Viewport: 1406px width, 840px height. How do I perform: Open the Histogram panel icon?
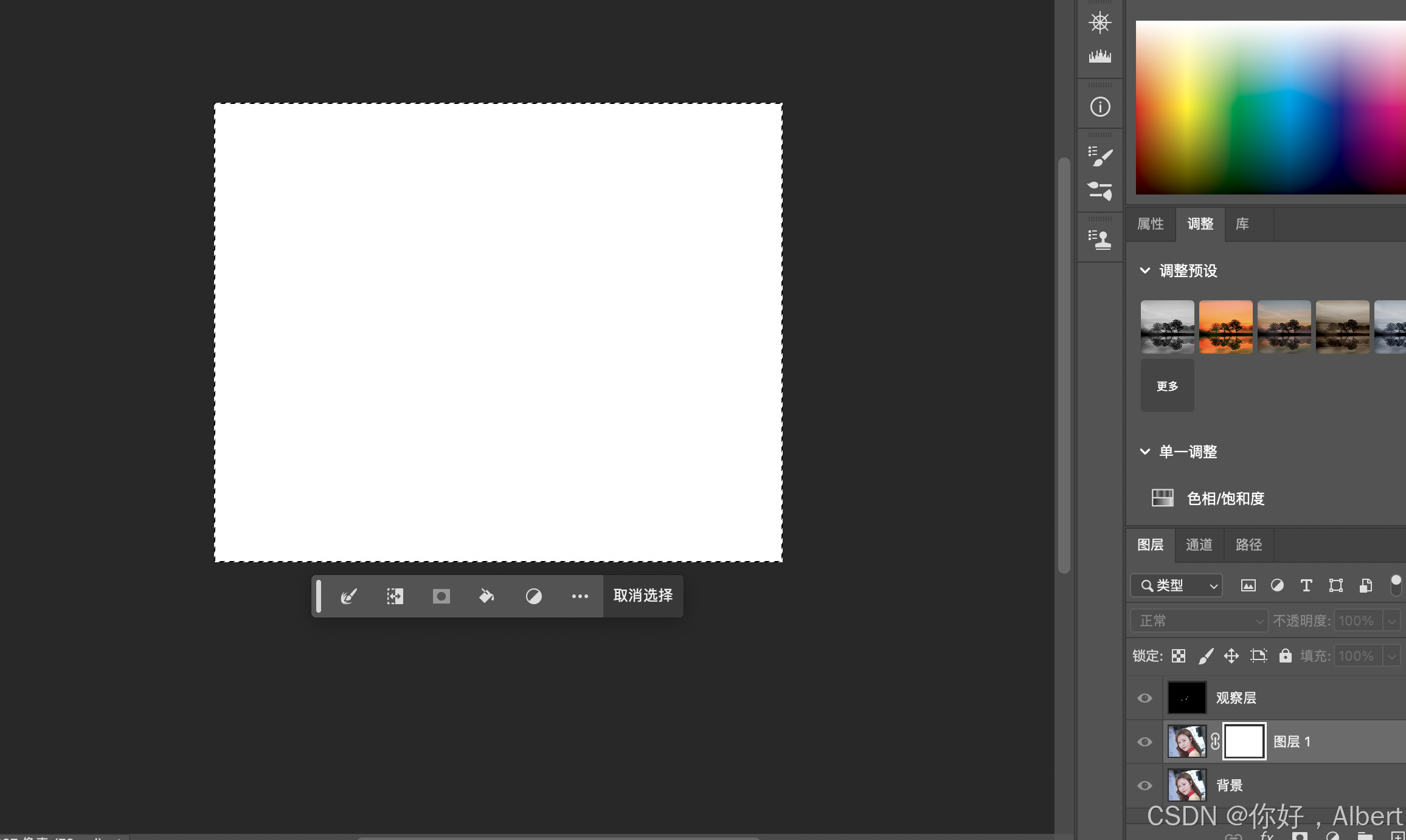pyautogui.click(x=1100, y=57)
